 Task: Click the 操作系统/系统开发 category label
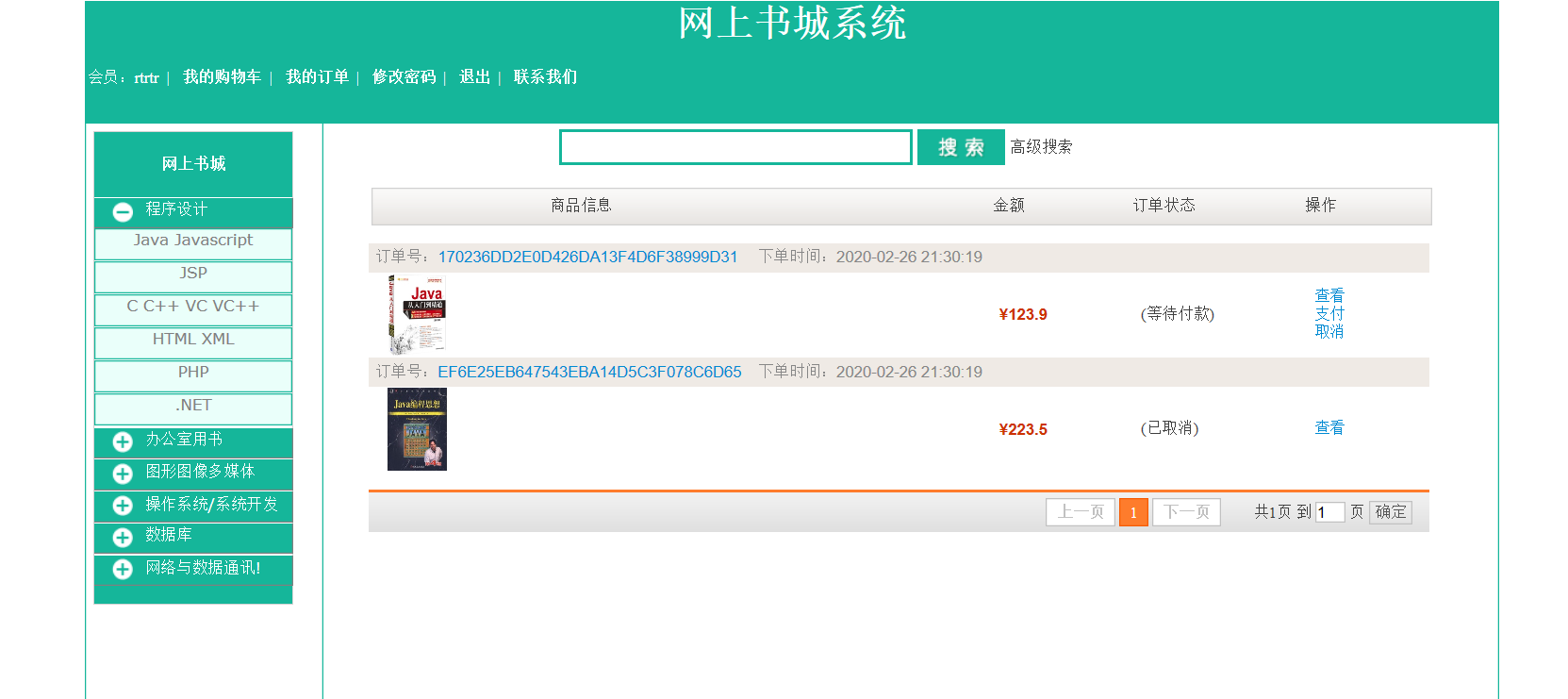(x=211, y=505)
